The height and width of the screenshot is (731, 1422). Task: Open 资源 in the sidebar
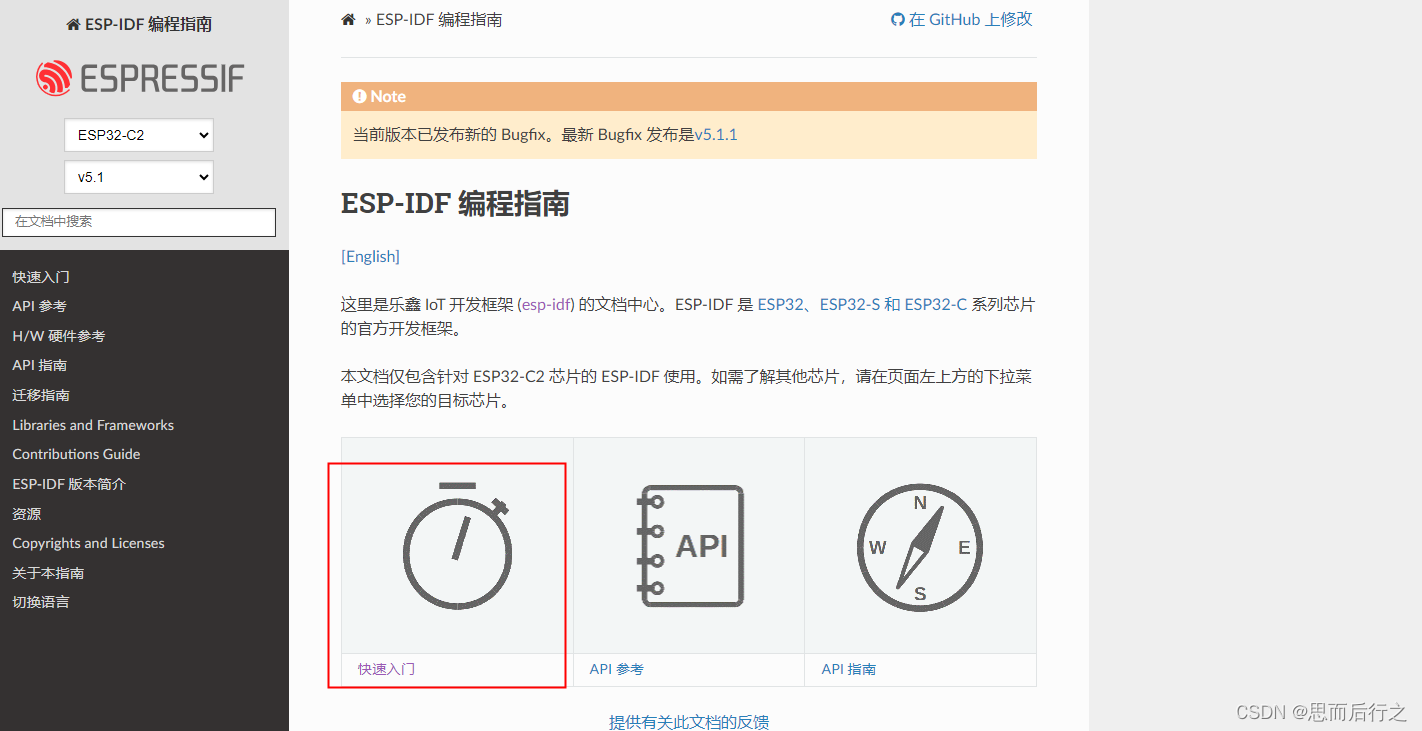(27, 514)
